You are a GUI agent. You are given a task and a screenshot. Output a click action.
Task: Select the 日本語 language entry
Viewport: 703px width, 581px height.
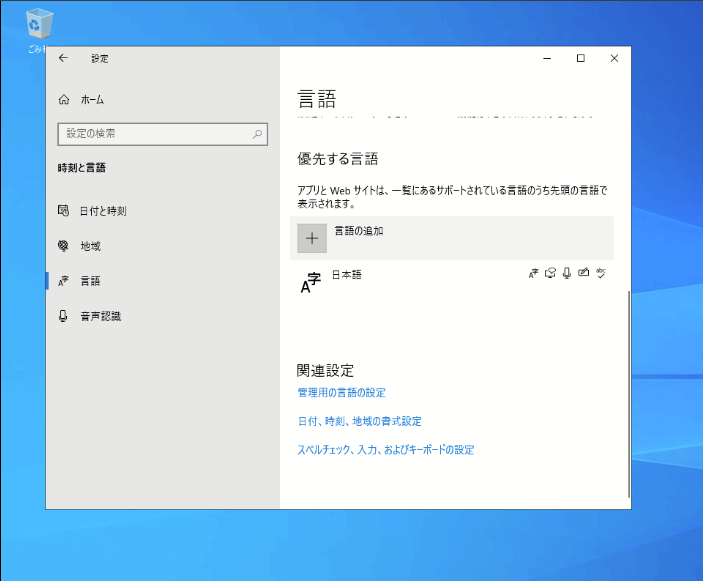pos(452,282)
